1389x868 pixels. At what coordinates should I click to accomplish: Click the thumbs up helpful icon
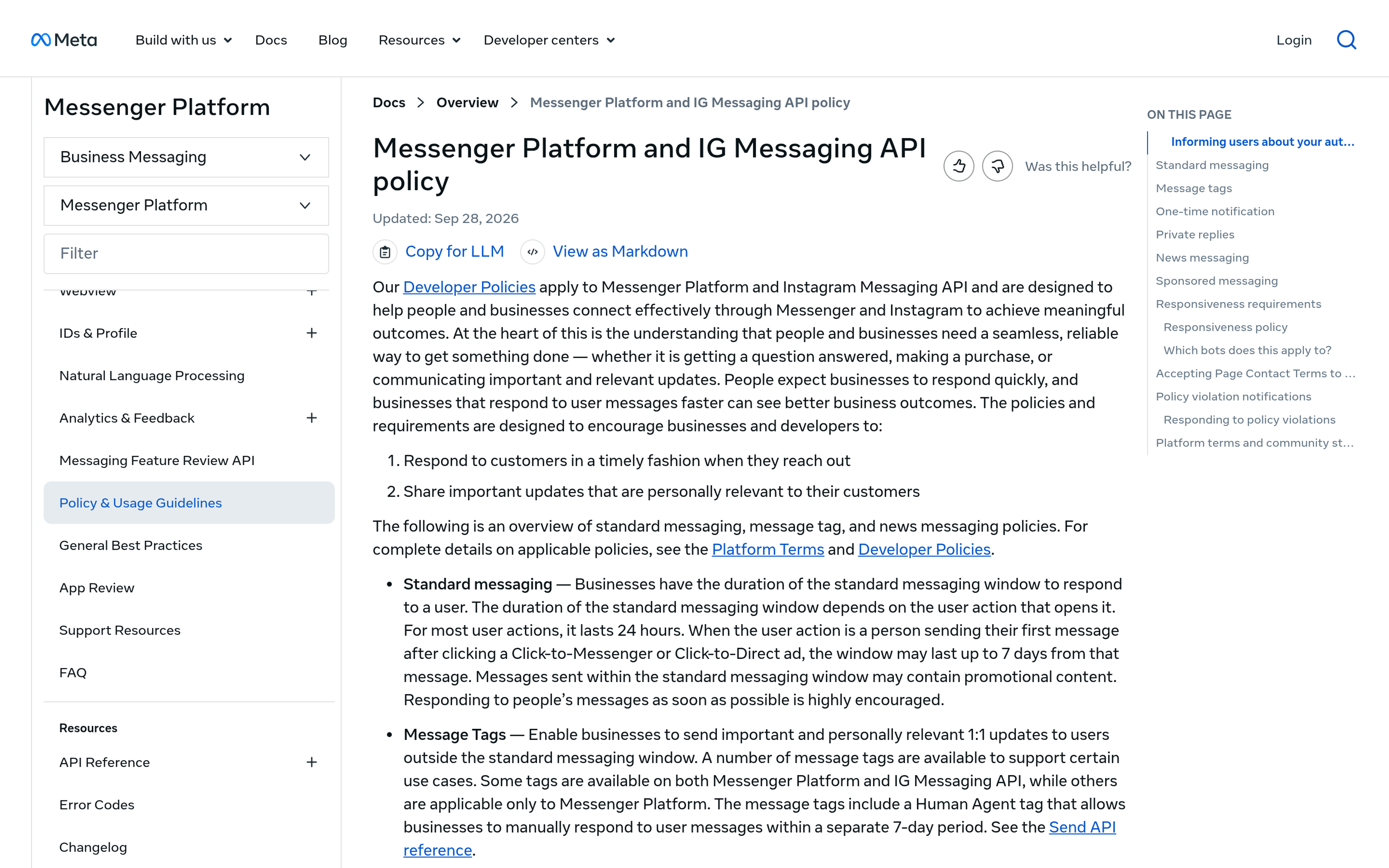[959, 166]
